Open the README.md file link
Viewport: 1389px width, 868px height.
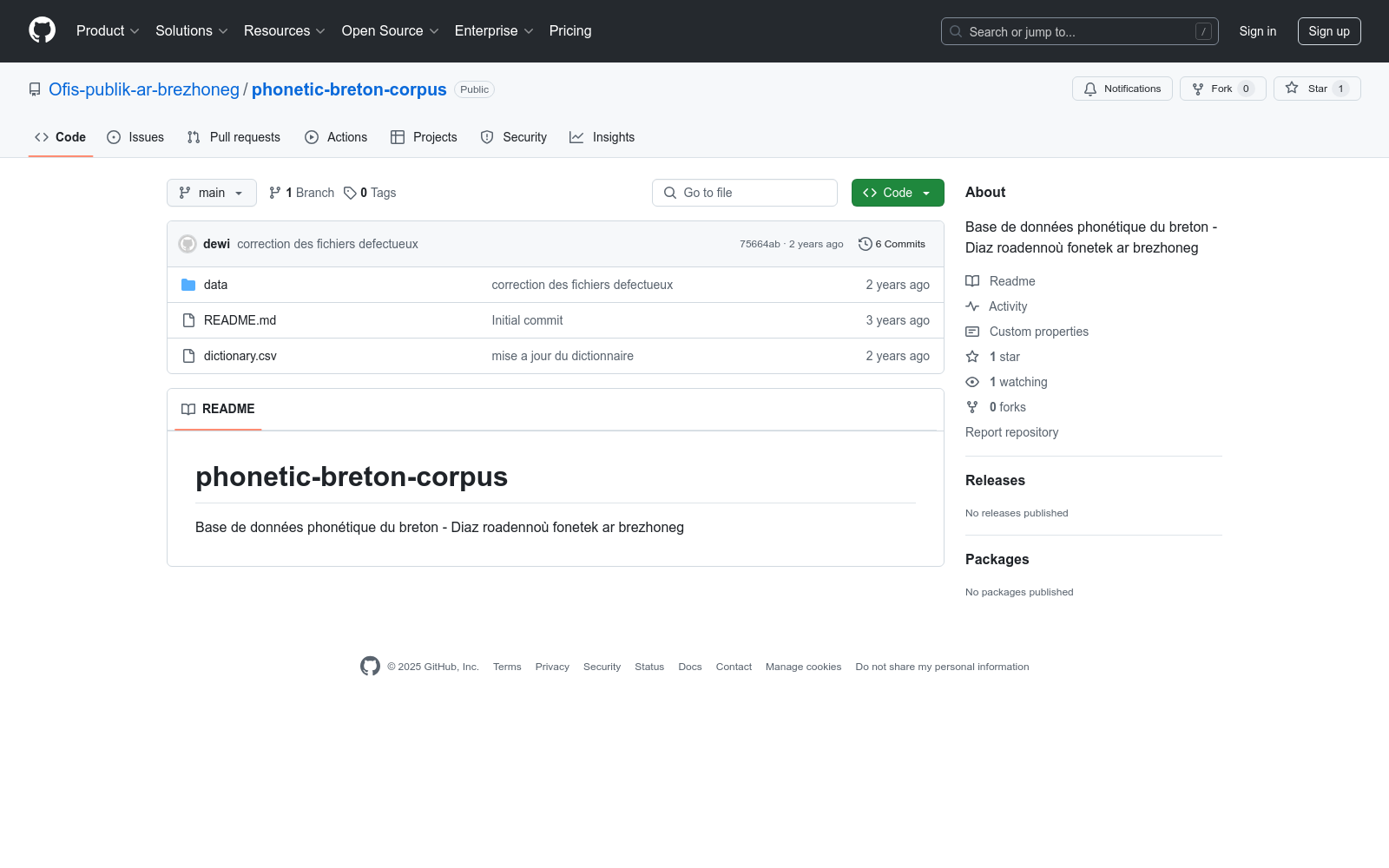click(240, 320)
